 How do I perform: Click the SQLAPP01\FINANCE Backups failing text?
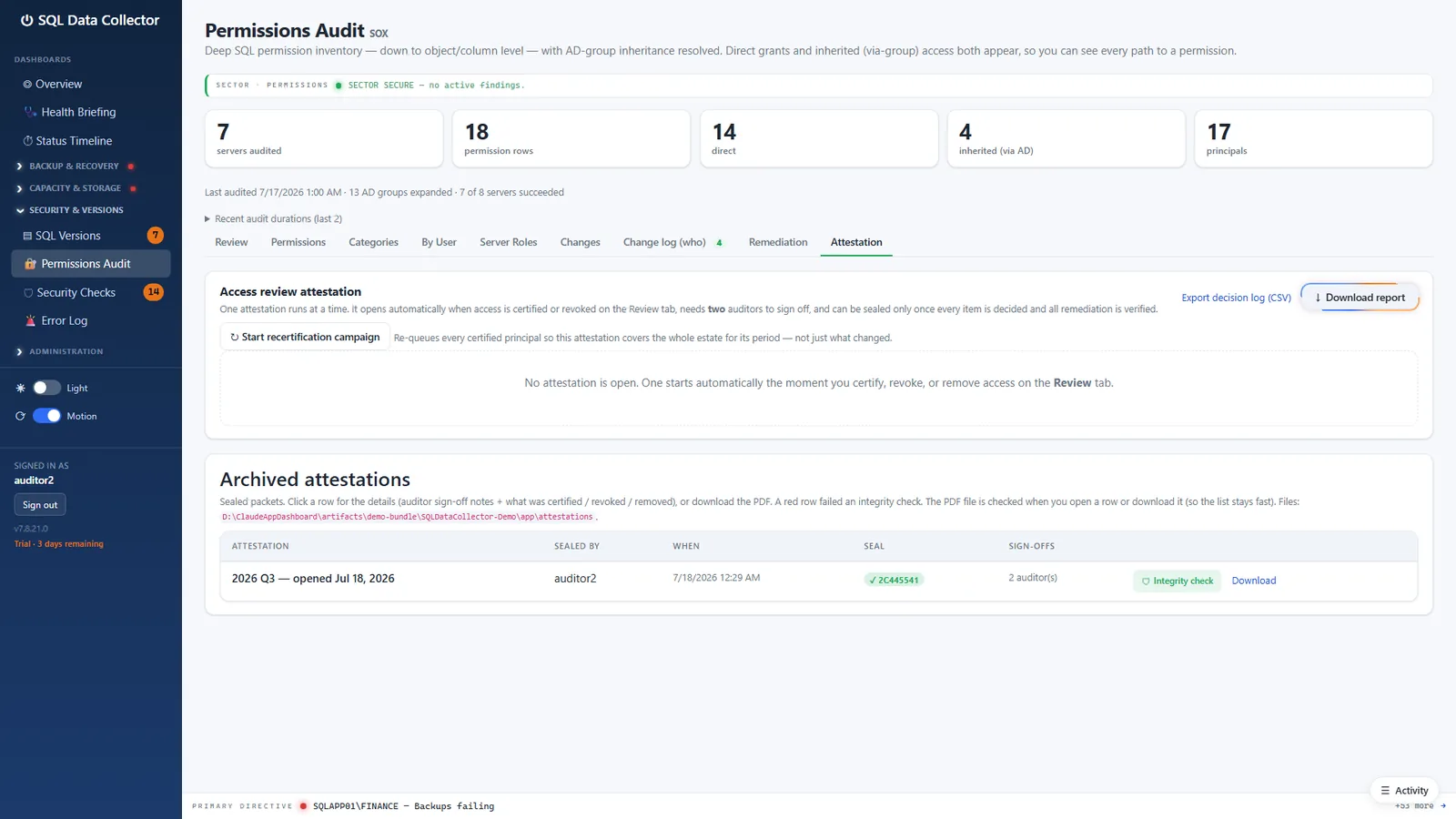point(403,806)
